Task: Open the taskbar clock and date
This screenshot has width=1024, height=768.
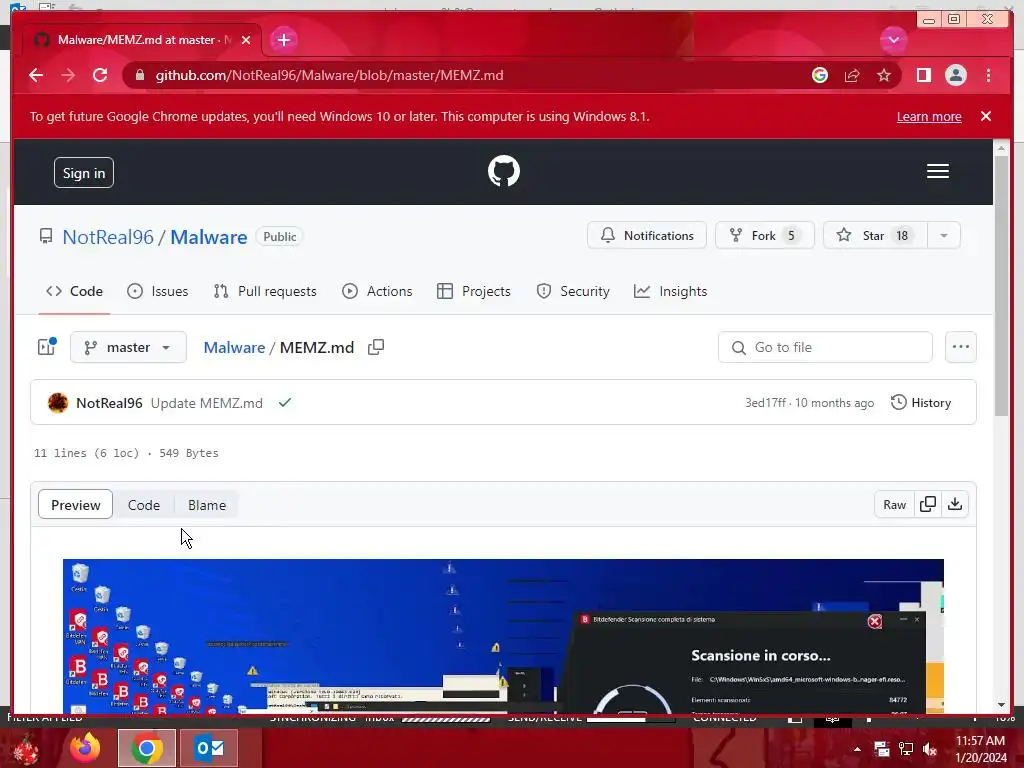Action: (x=981, y=749)
